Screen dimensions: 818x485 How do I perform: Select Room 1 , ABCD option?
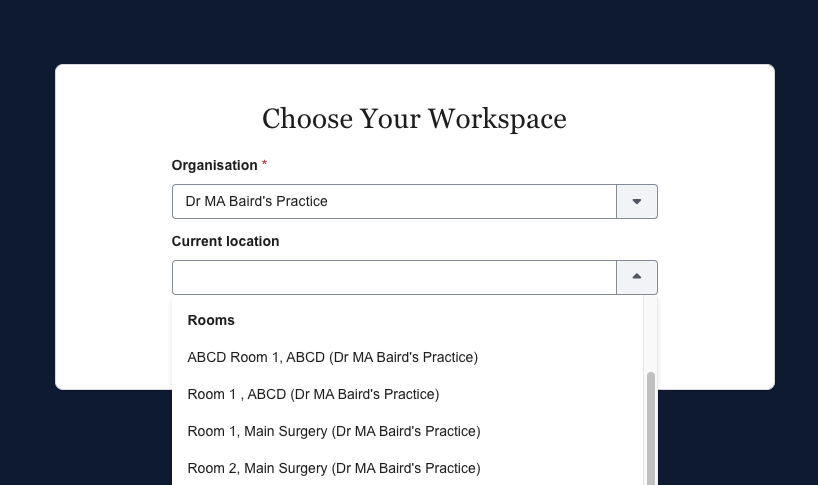[x=407, y=394]
